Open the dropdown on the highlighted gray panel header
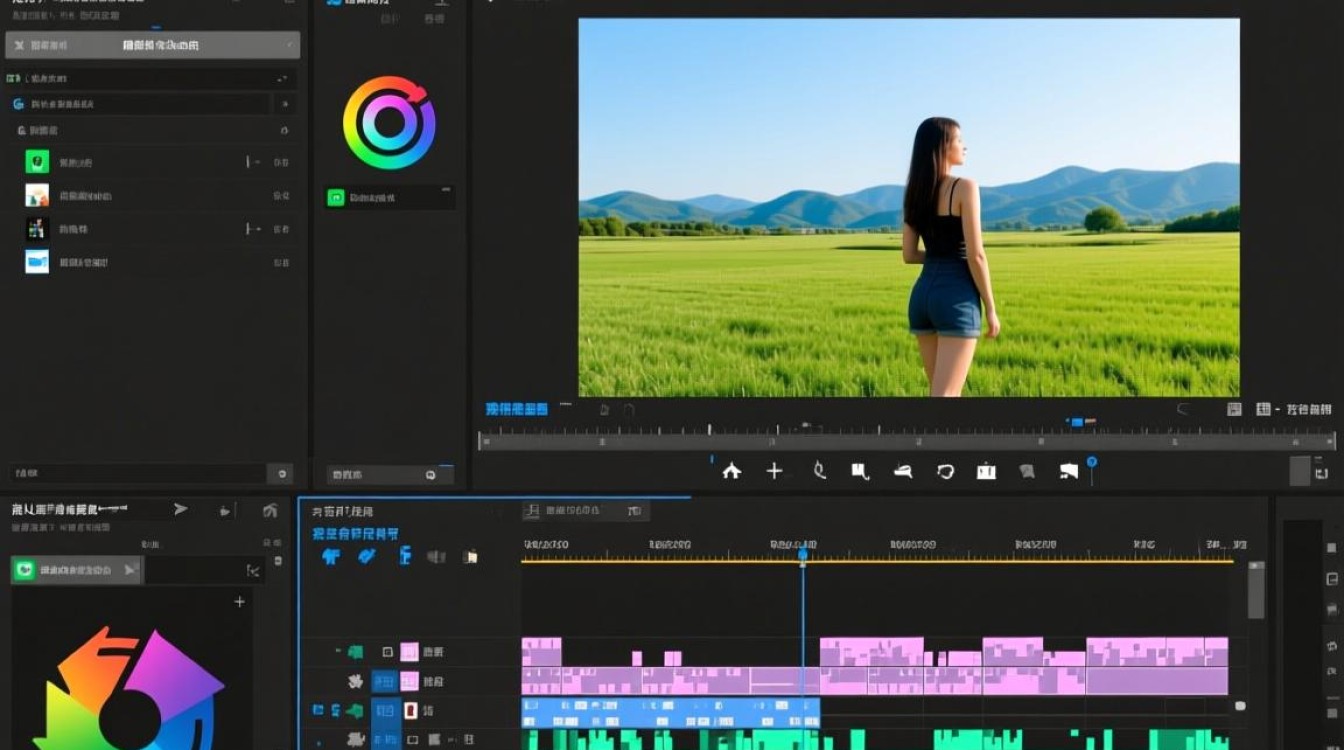 pos(291,45)
